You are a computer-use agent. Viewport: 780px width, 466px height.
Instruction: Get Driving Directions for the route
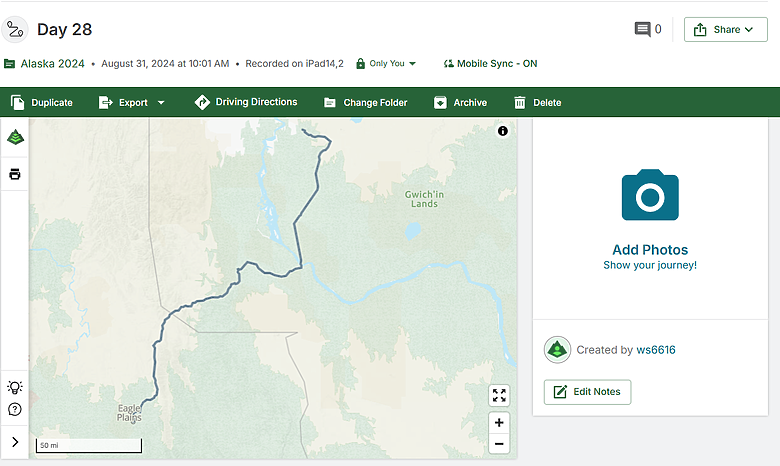246,102
